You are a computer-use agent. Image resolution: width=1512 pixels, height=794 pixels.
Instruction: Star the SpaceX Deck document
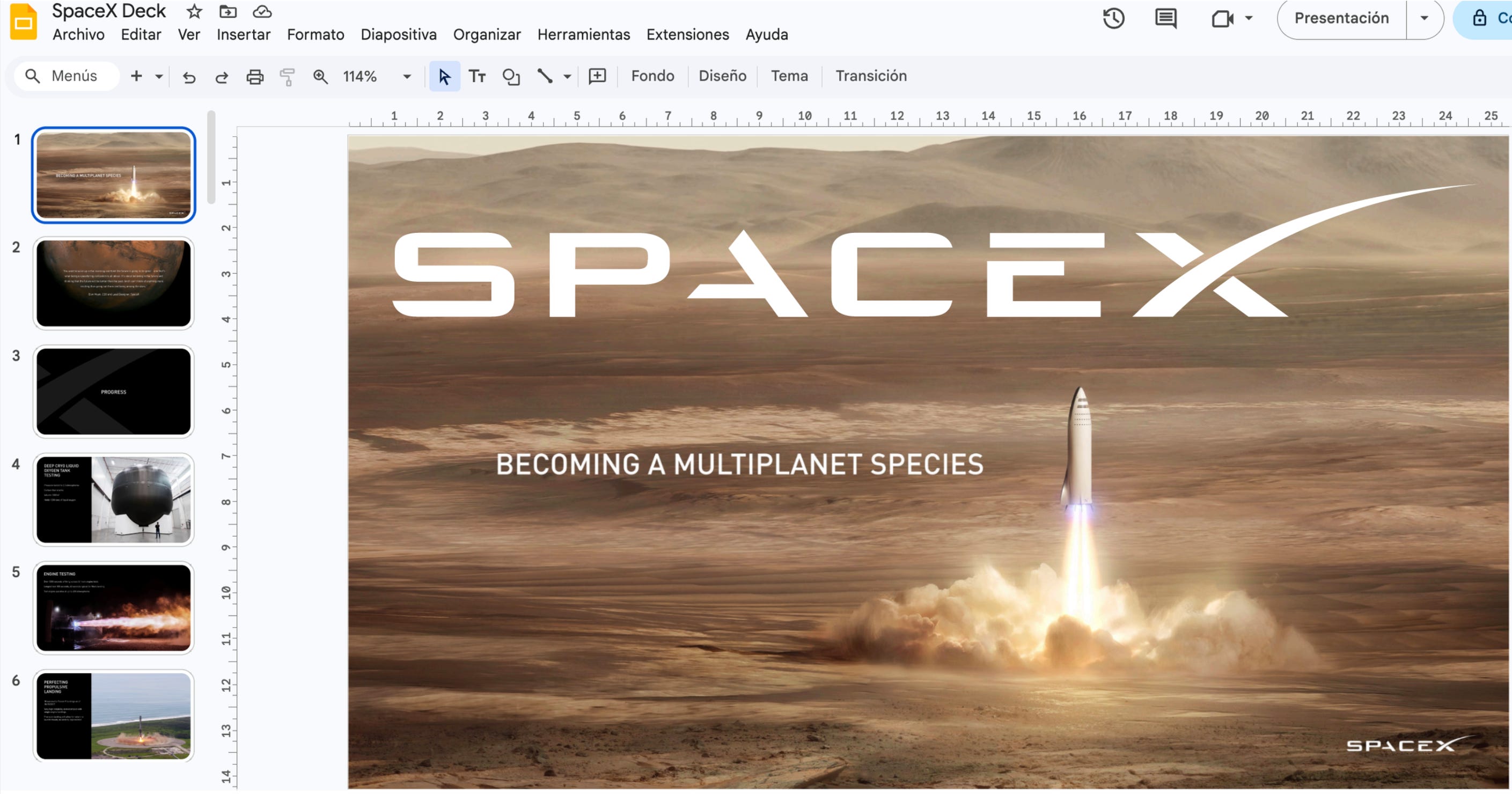pos(194,11)
